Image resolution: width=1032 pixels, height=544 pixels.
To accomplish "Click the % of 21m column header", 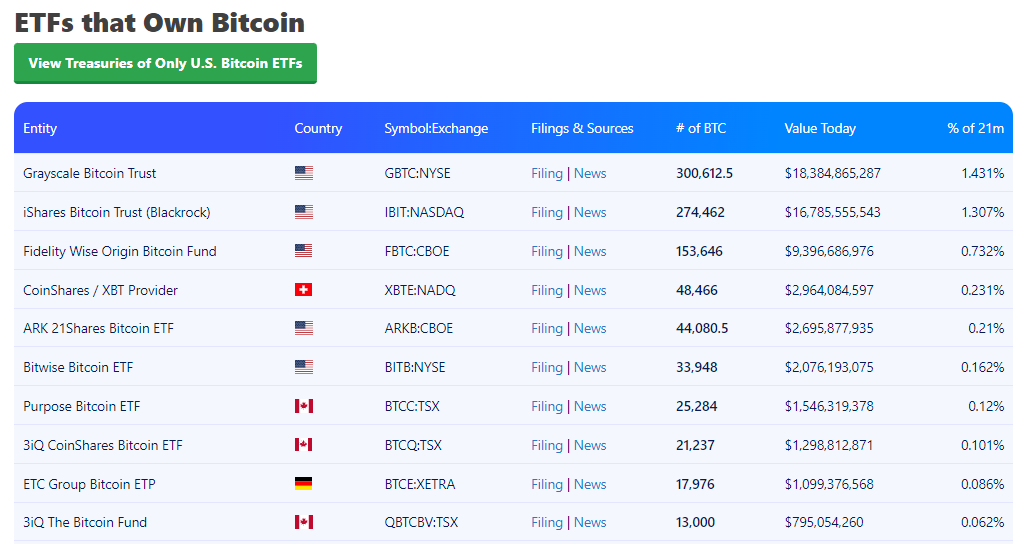I will [975, 128].
